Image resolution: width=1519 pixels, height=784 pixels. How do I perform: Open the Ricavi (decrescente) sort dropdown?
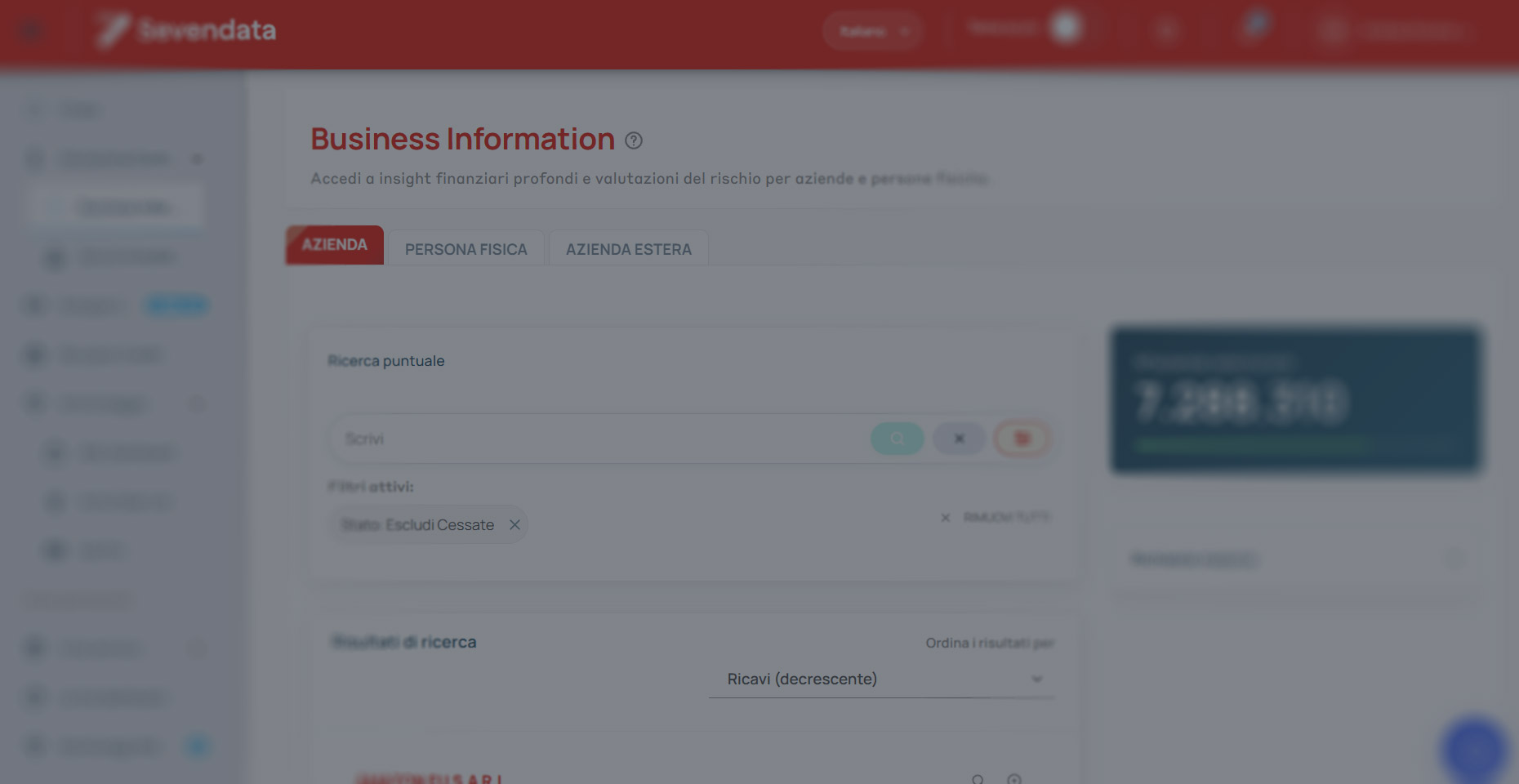coord(882,679)
